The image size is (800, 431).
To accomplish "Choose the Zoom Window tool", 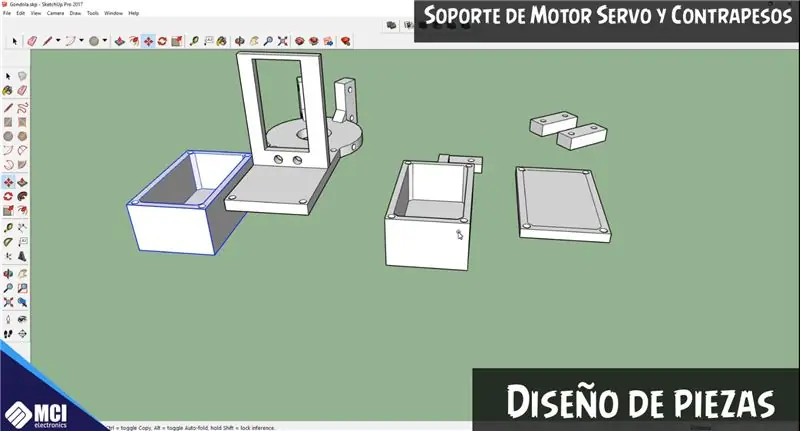I will coord(22,288).
